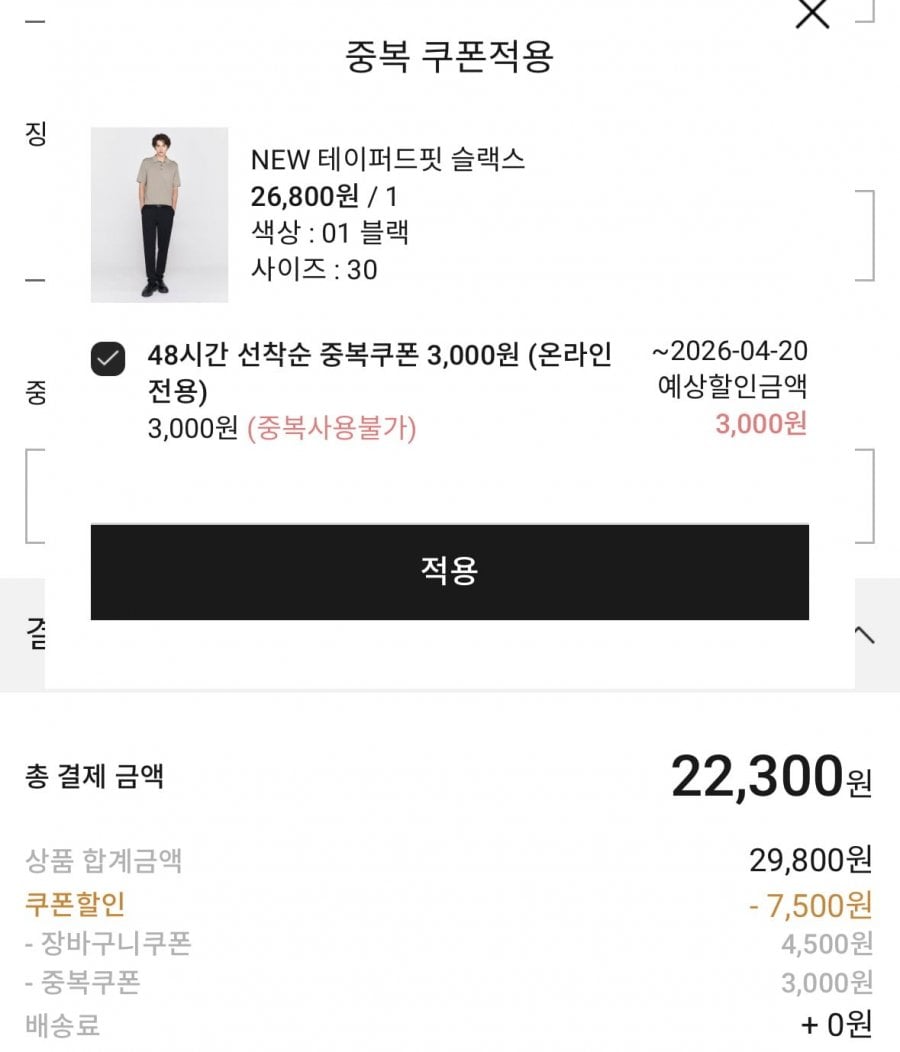Click the 상품 합계금액 row label
This screenshot has height=1052, width=900.
click(x=103, y=859)
